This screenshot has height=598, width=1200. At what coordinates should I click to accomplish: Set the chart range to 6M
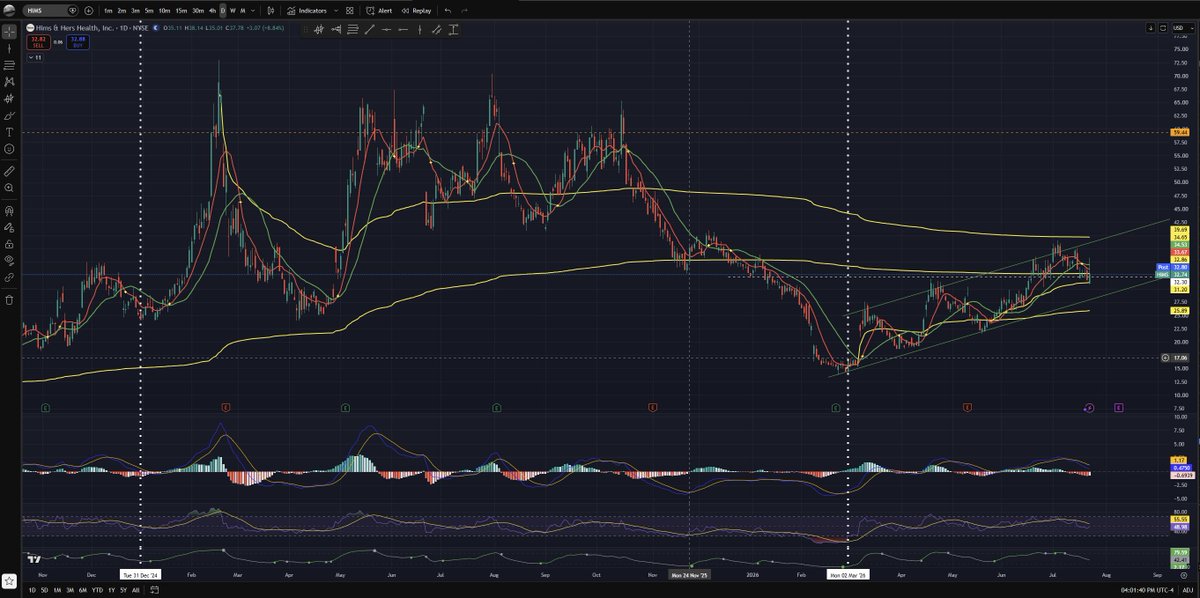[x=83, y=590]
